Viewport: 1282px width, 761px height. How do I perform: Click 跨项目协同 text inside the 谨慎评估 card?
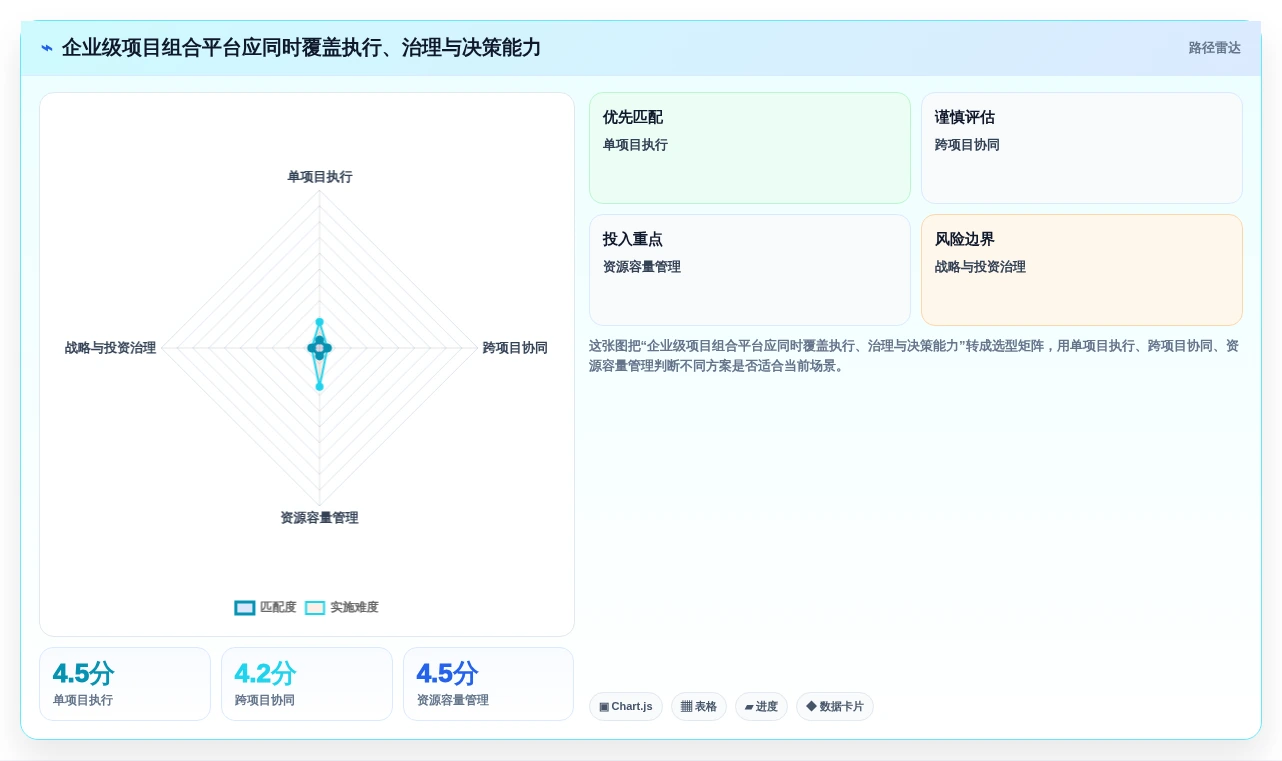pos(967,145)
